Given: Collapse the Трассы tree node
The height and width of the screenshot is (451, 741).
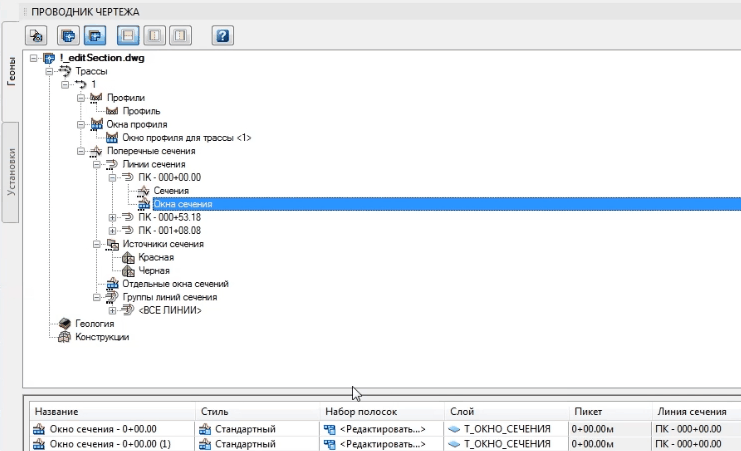Looking at the screenshot, I should [x=49, y=72].
